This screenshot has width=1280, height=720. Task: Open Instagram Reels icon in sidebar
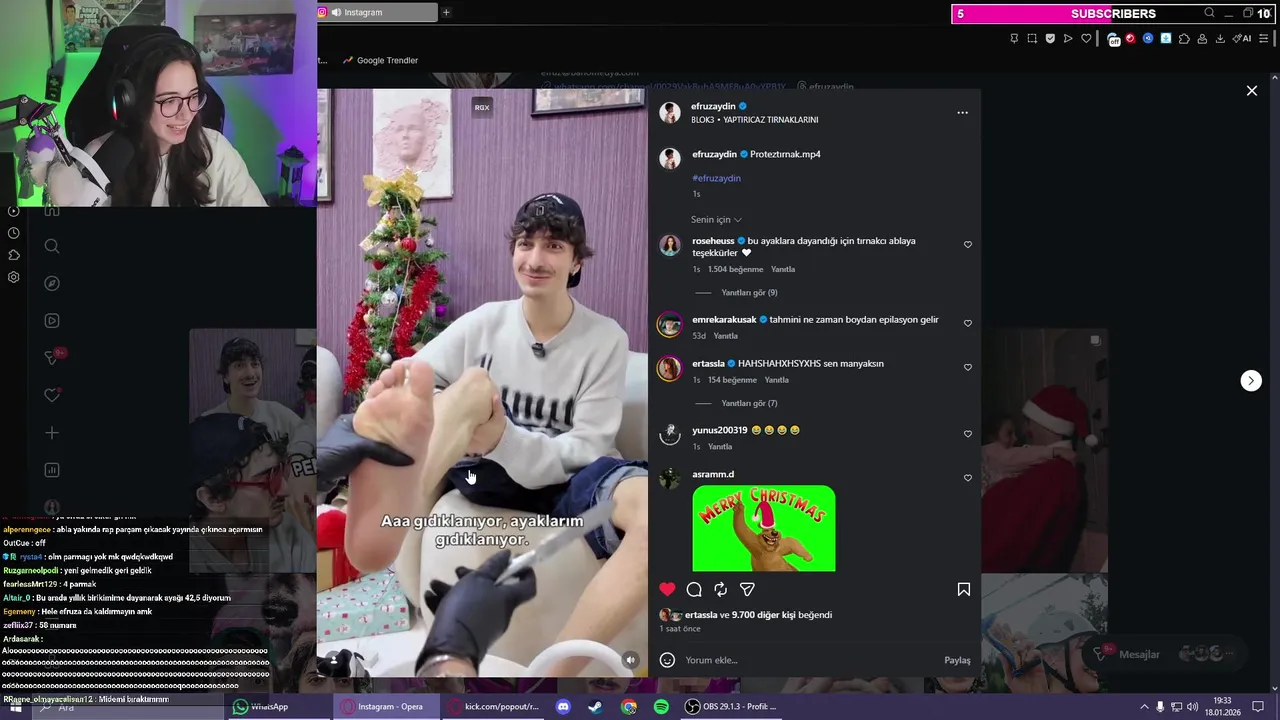click(x=52, y=321)
